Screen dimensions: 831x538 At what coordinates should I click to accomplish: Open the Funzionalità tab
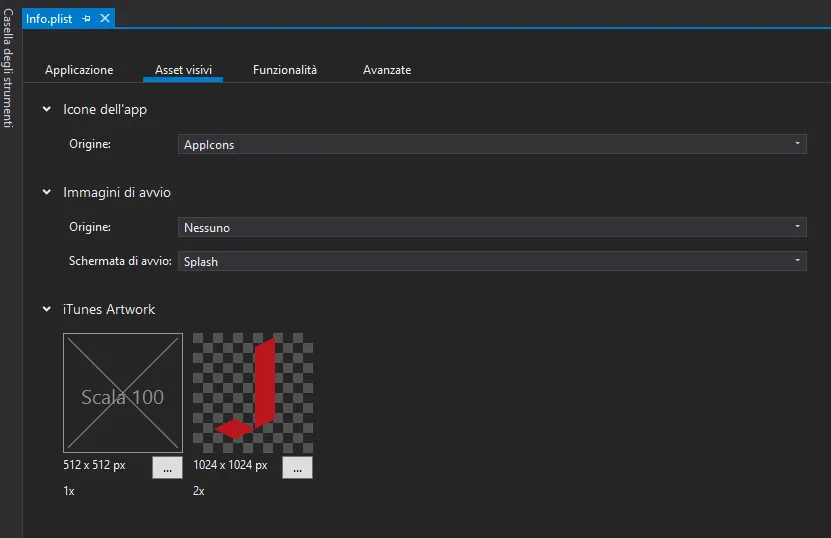point(285,70)
